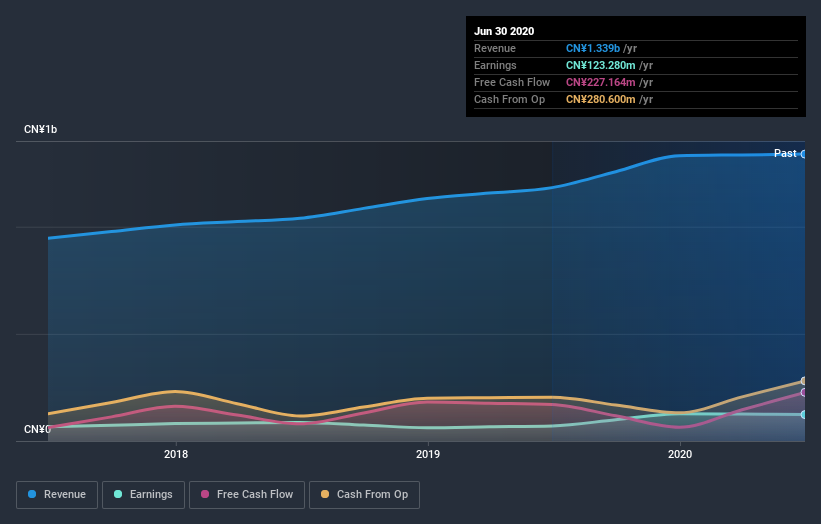Select the 2019 axis label
The width and height of the screenshot is (821, 524).
tap(428, 454)
